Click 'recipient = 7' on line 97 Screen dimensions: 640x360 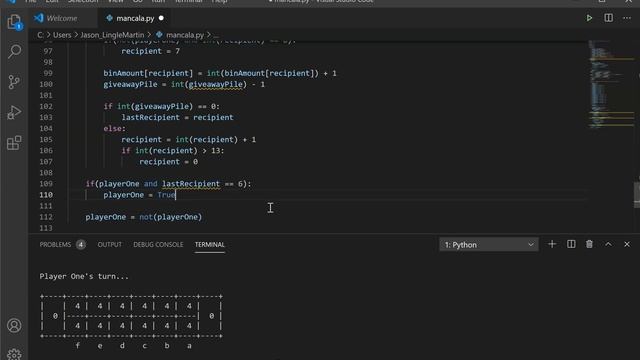[150, 51]
